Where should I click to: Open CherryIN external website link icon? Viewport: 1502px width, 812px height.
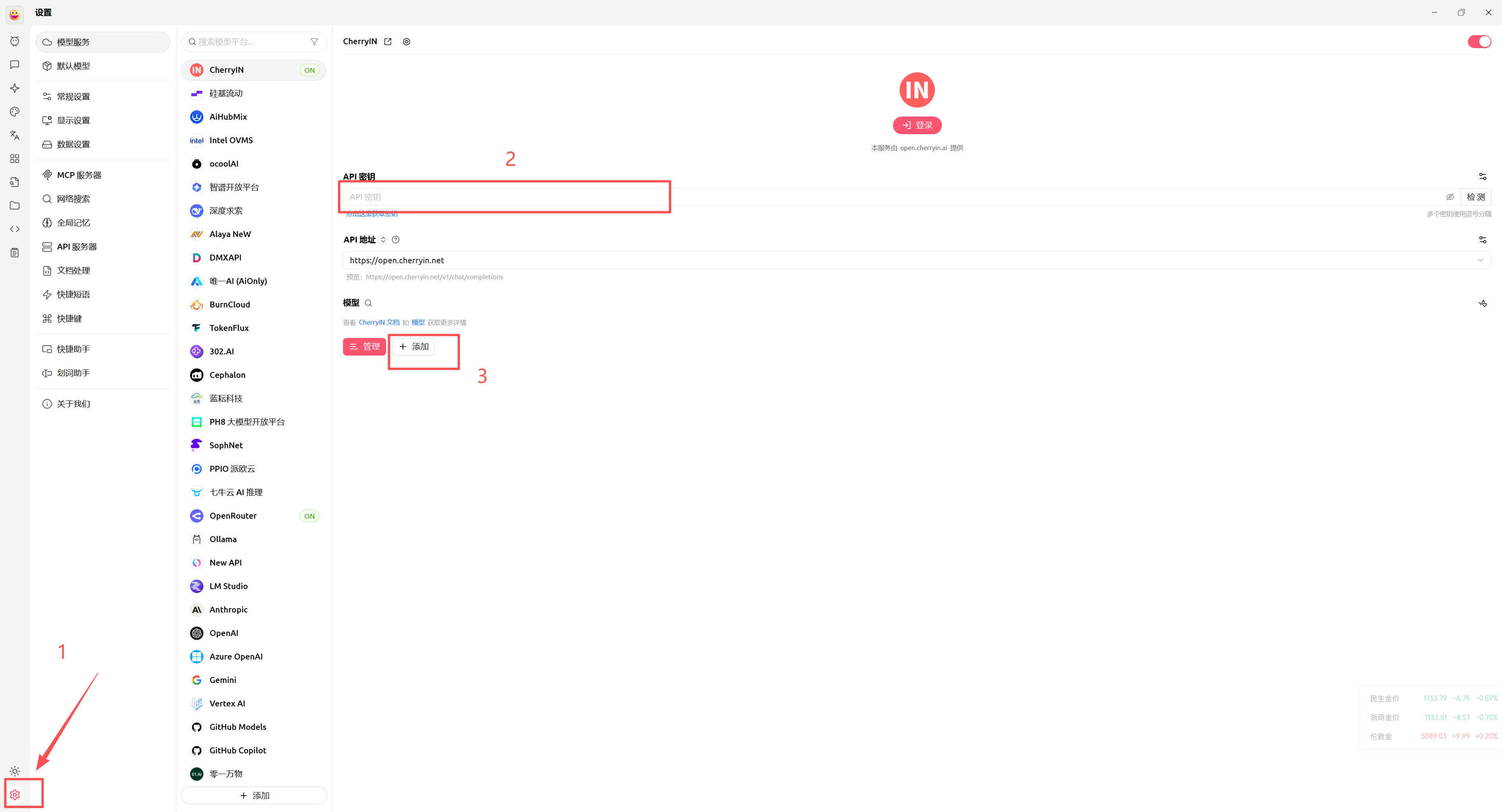coord(388,41)
